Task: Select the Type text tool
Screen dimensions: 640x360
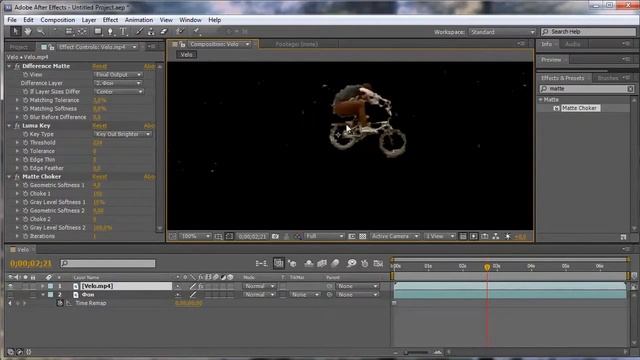Action: (x=123, y=31)
